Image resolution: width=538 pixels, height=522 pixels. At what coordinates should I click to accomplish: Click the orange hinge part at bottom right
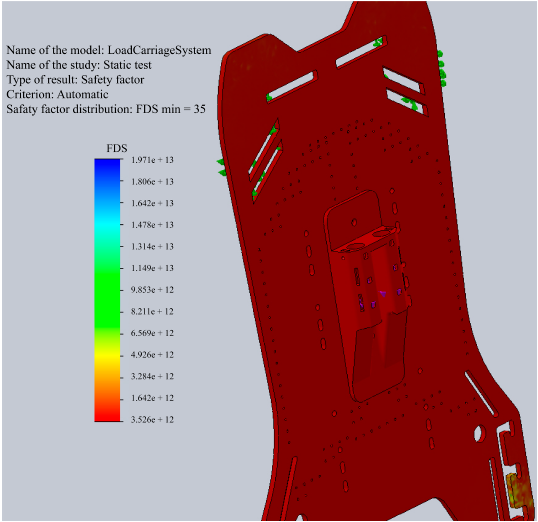(520, 491)
